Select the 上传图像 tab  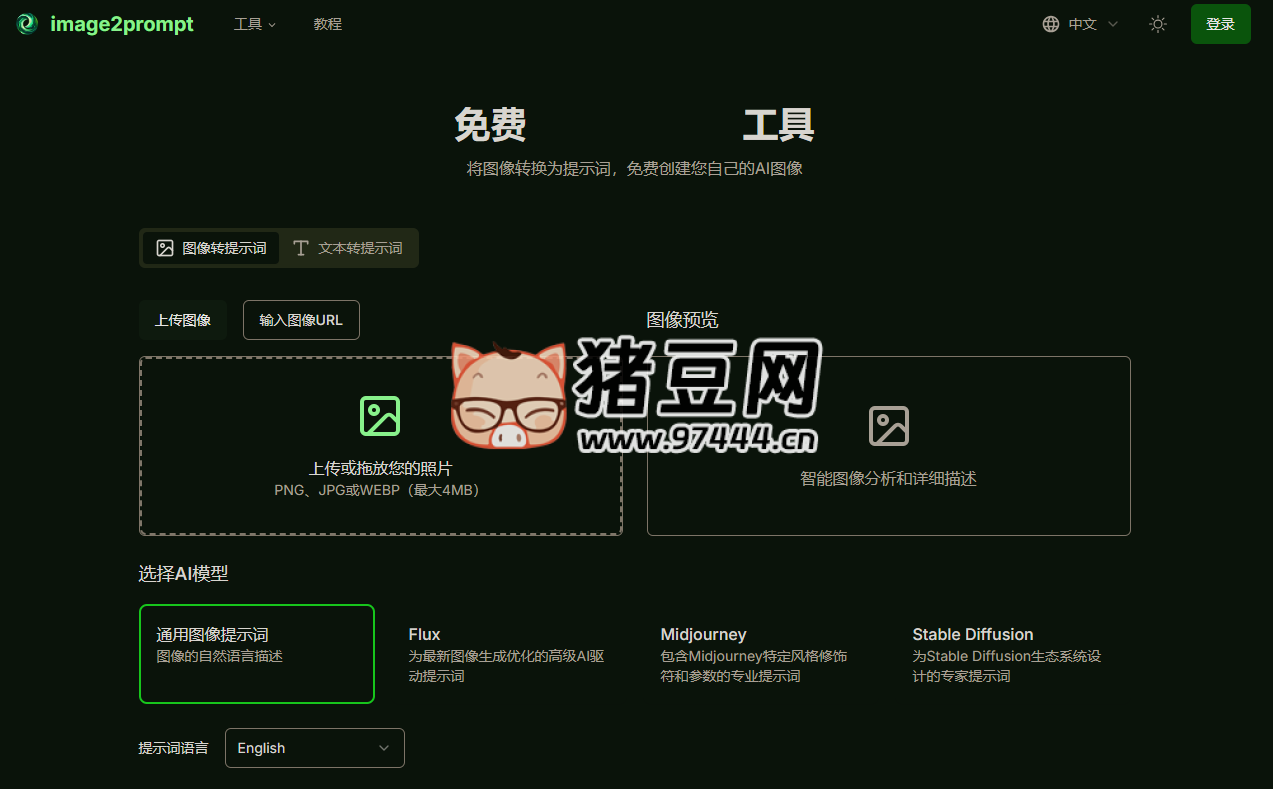(183, 320)
